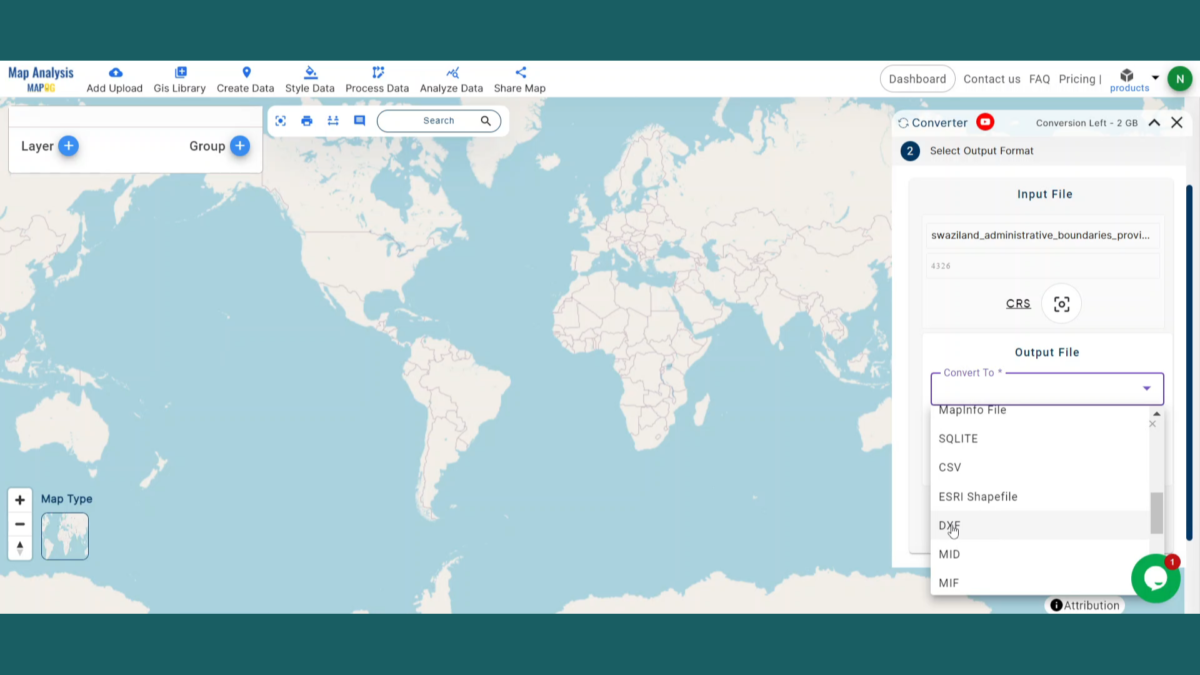Viewport: 1200px width, 675px height.
Task: Click the products cube icon
Action: tap(1127, 76)
